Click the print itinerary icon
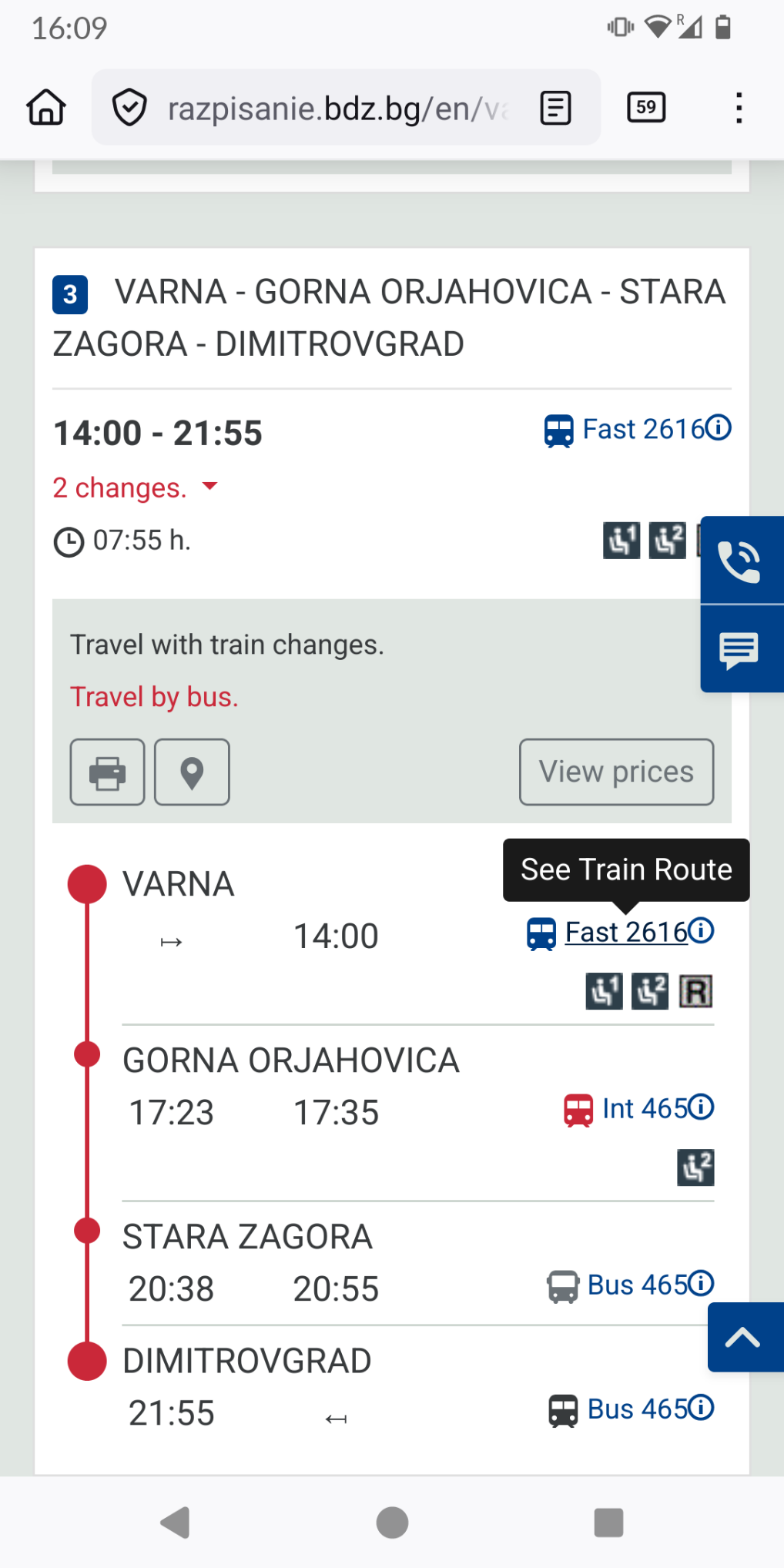The width and height of the screenshot is (784, 1568). coord(107,772)
